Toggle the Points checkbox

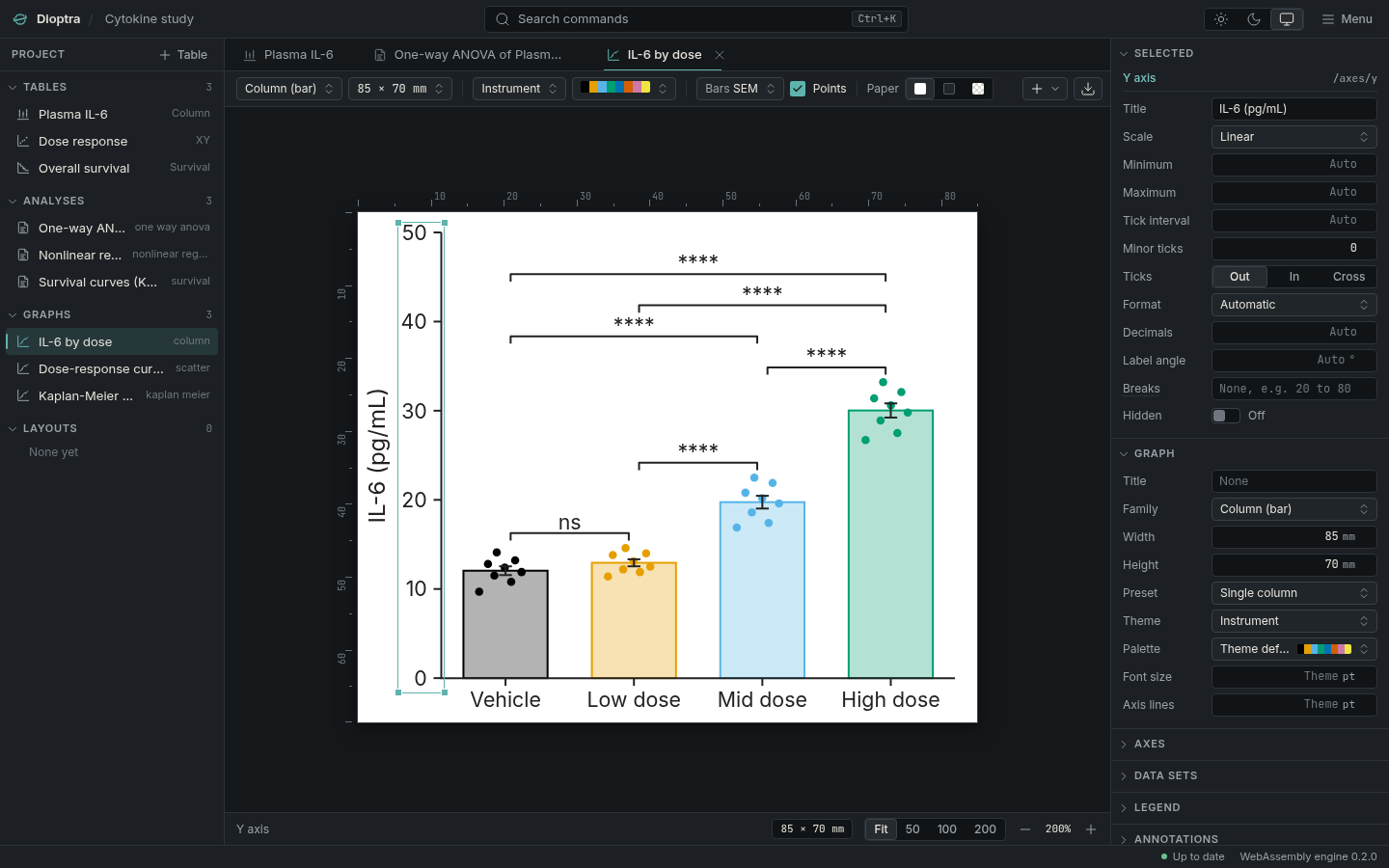pyautogui.click(x=798, y=89)
